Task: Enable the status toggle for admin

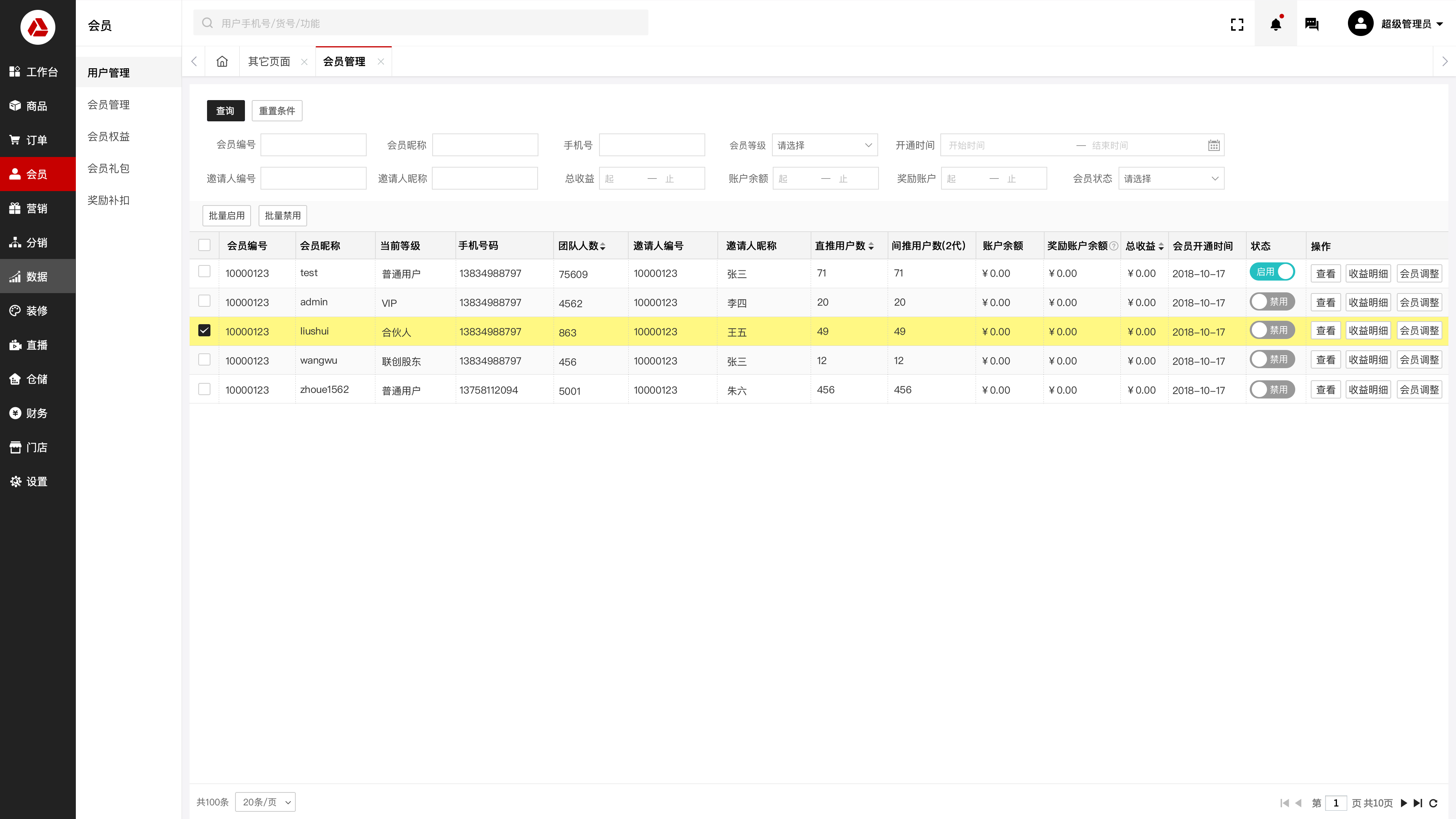Action: pyautogui.click(x=1272, y=302)
